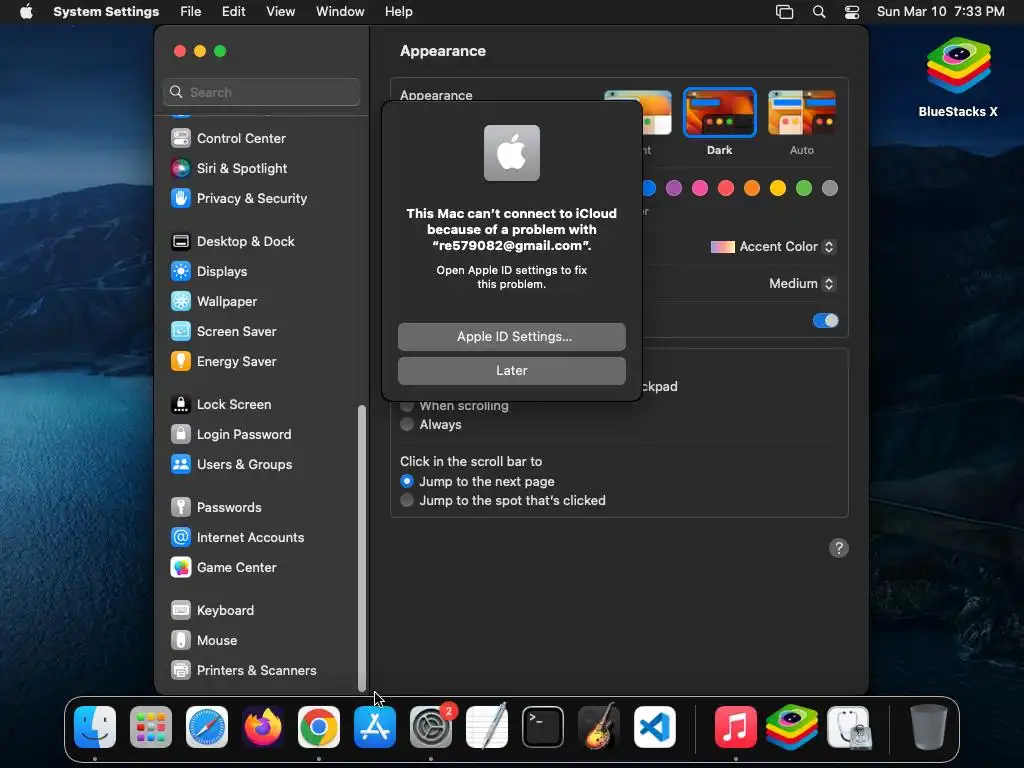
Task: Open BlueStacks X desktop shortcut
Action: (958, 77)
